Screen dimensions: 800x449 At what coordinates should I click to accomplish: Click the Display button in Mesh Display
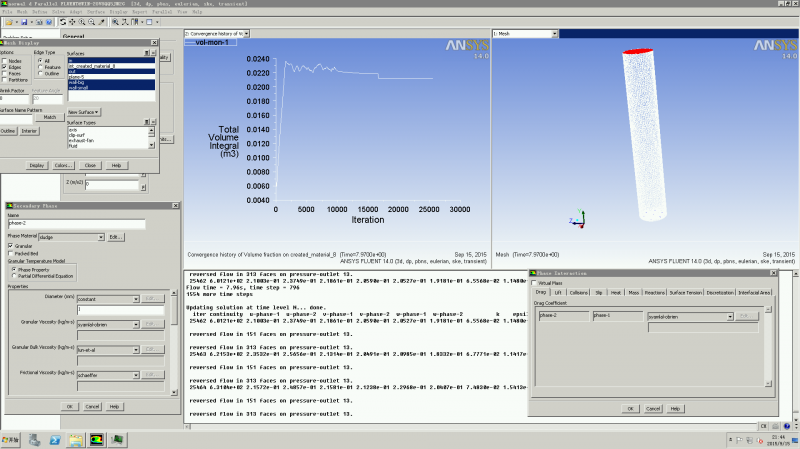tap(36, 165)
